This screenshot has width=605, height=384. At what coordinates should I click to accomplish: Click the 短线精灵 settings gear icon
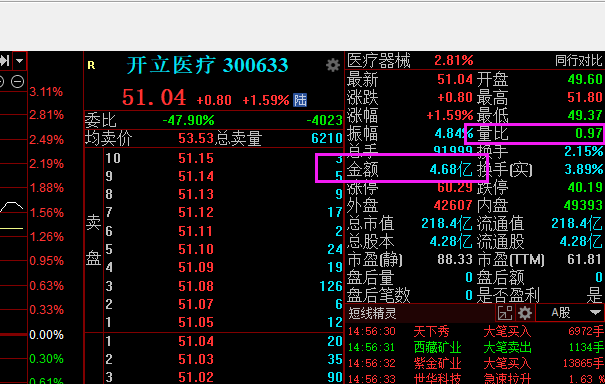(x=525, y=313)
